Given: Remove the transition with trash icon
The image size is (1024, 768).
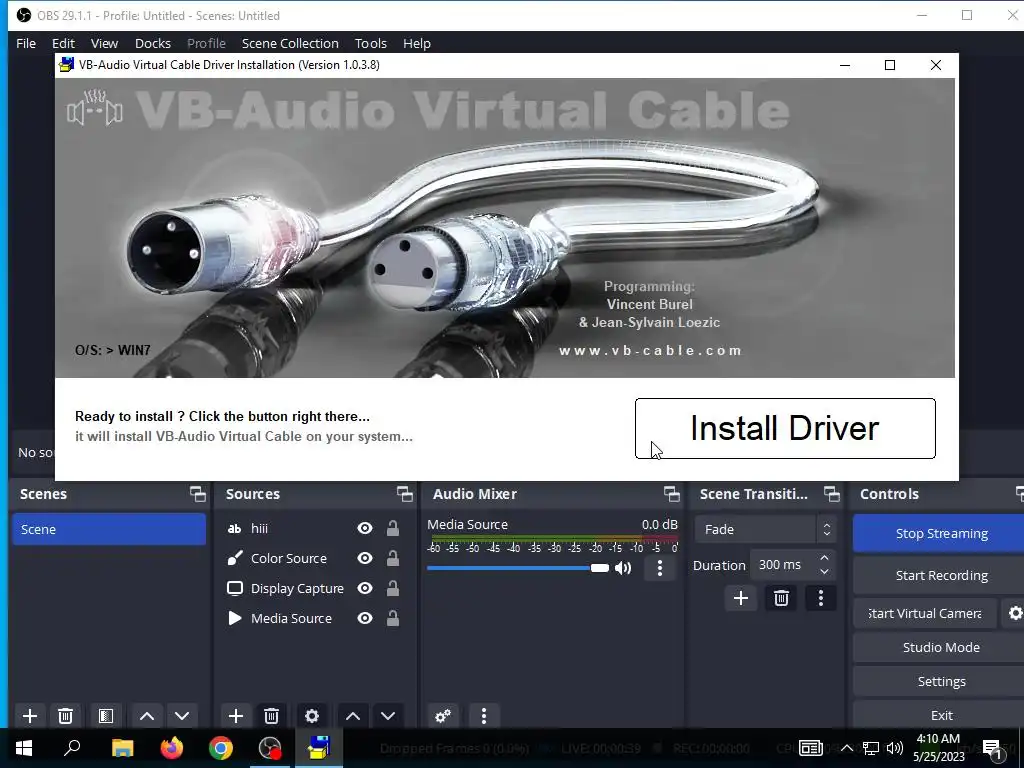Looking at the screenshot, I should coord(781,598).
